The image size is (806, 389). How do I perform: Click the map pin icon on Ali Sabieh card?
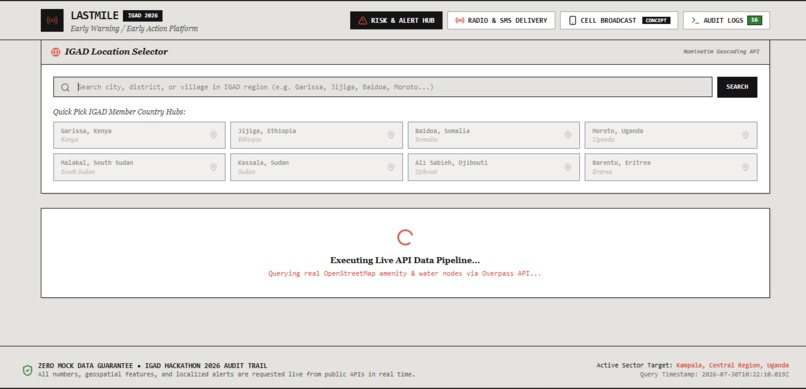pyautogui.click(x=567, y=167)
